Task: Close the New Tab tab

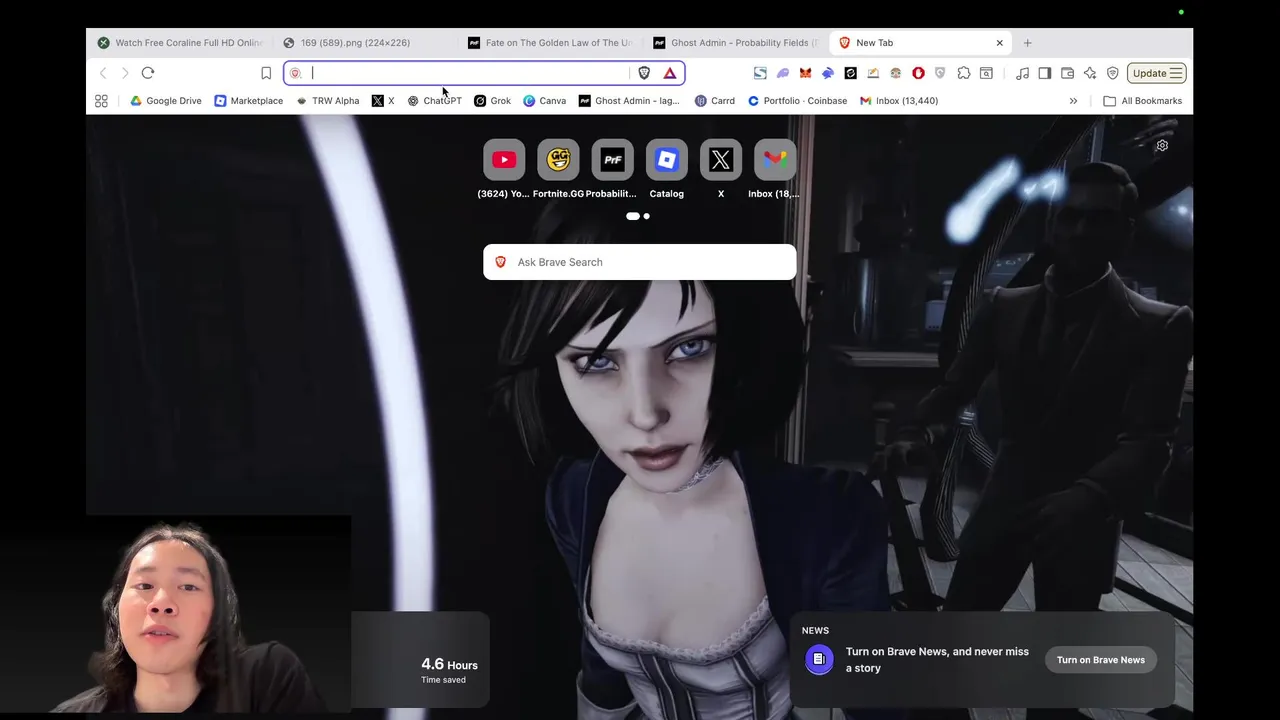Action: point(999,43)
